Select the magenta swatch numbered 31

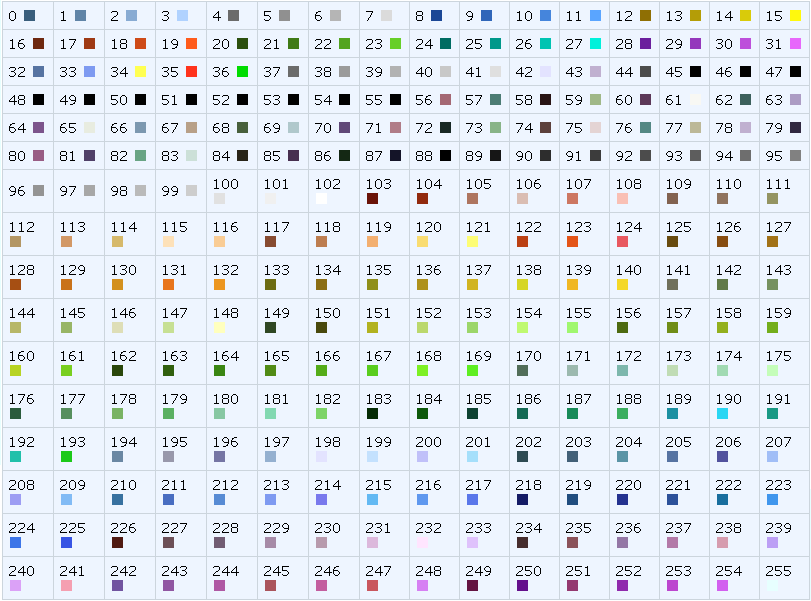pyautogui.click(x=796, y=44)
